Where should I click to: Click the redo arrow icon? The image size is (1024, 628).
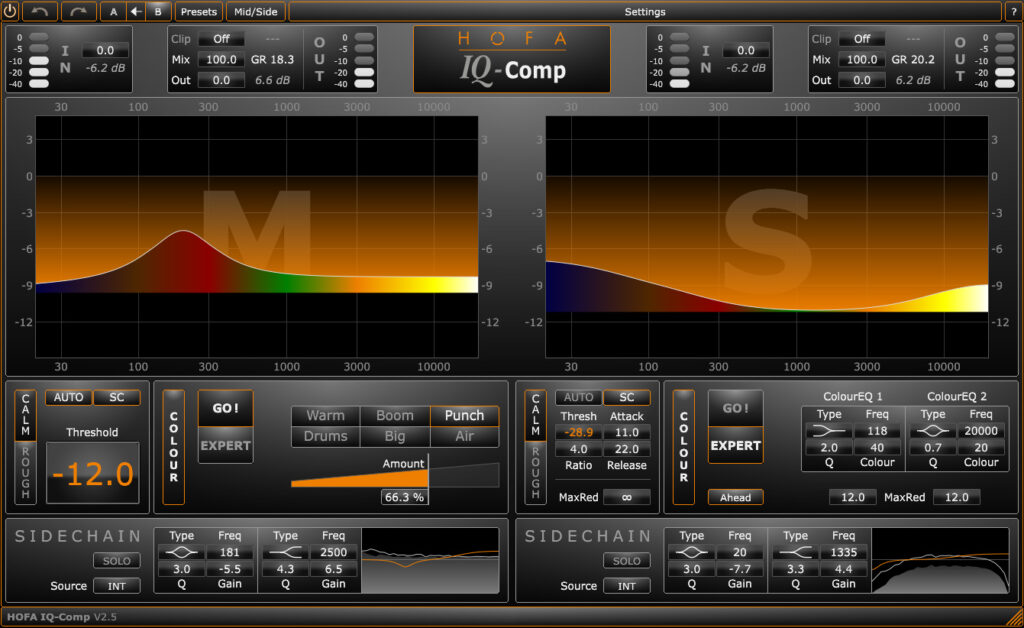[x=78, y=11]
